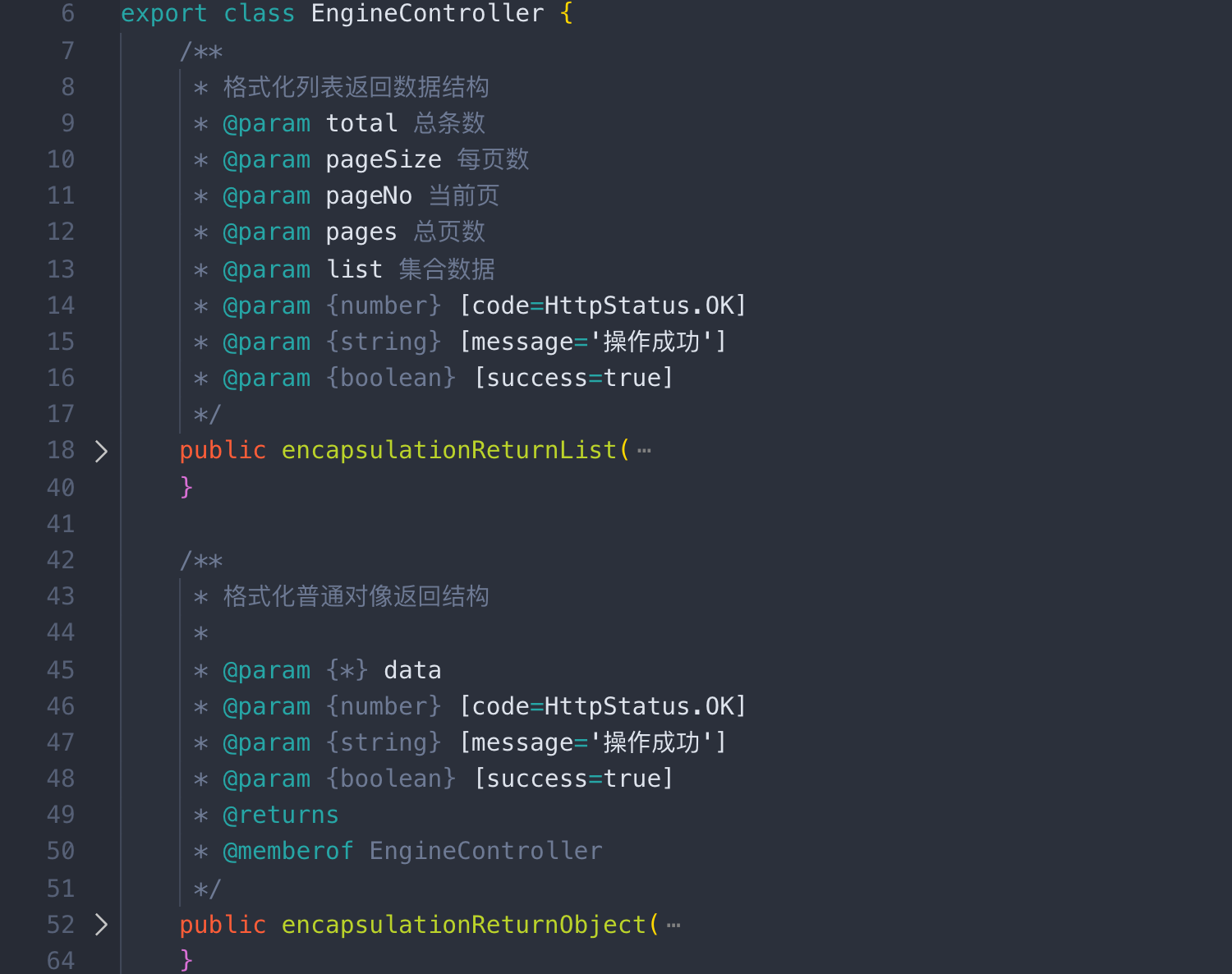1232x974 pixels.
Task: Click the data parameter on line 45
Action: pos(412,670)
